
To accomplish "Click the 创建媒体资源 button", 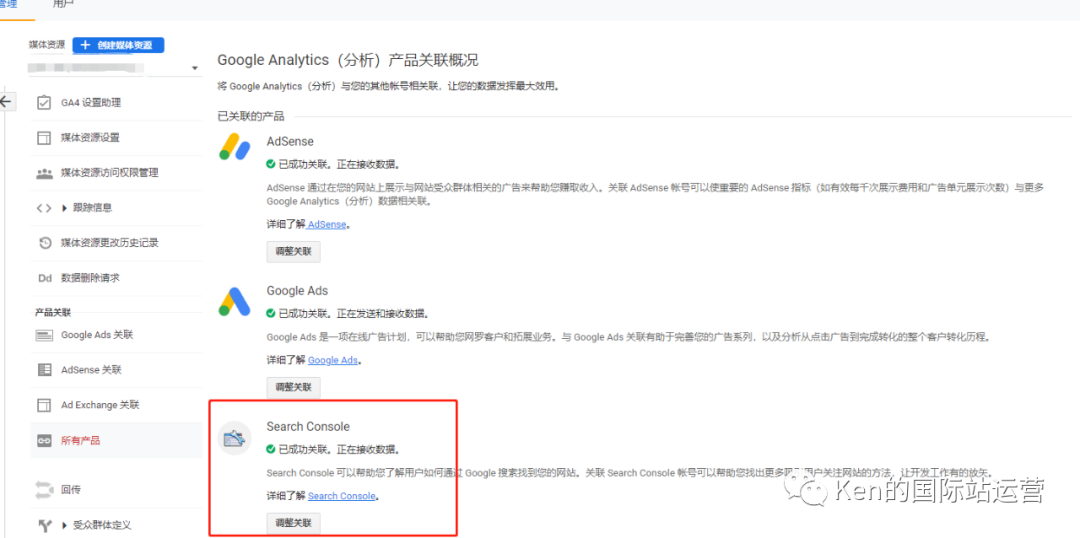I will [118, 45].
